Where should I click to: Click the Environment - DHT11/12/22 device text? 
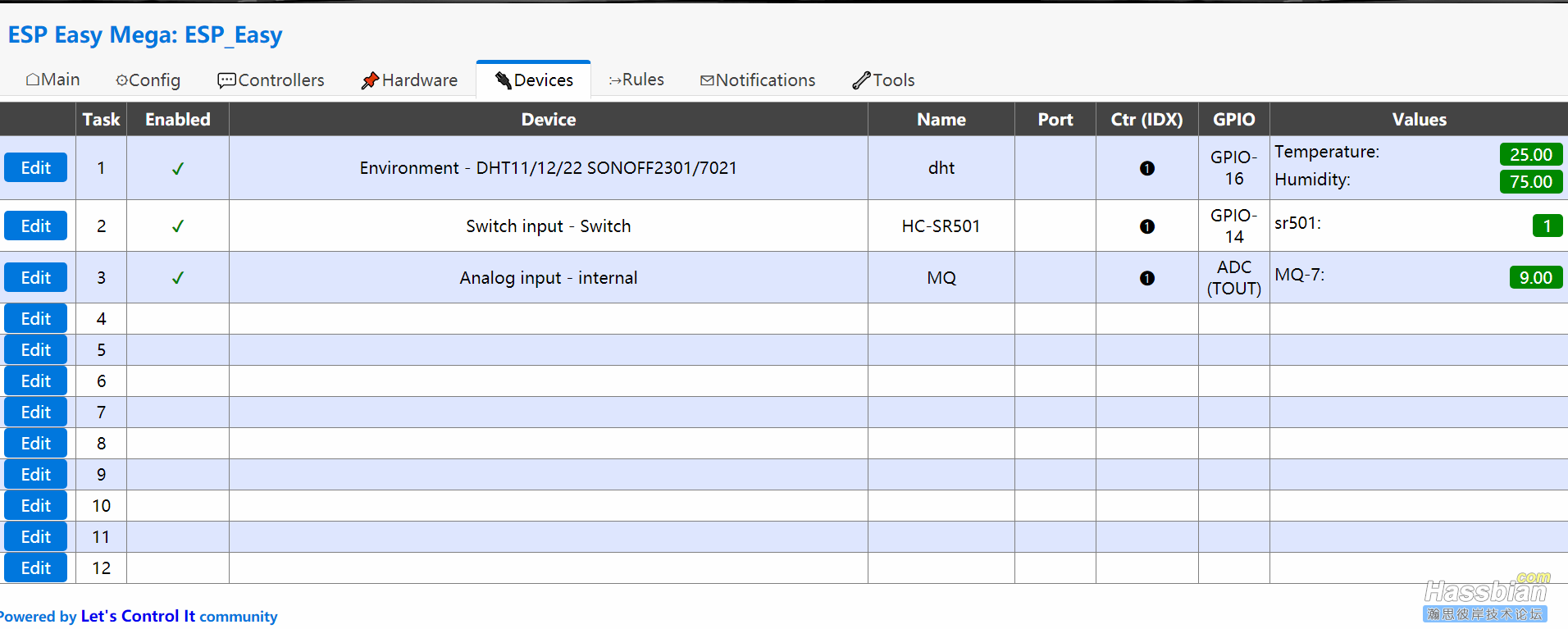pyautogui.click(x=548, y=167)
